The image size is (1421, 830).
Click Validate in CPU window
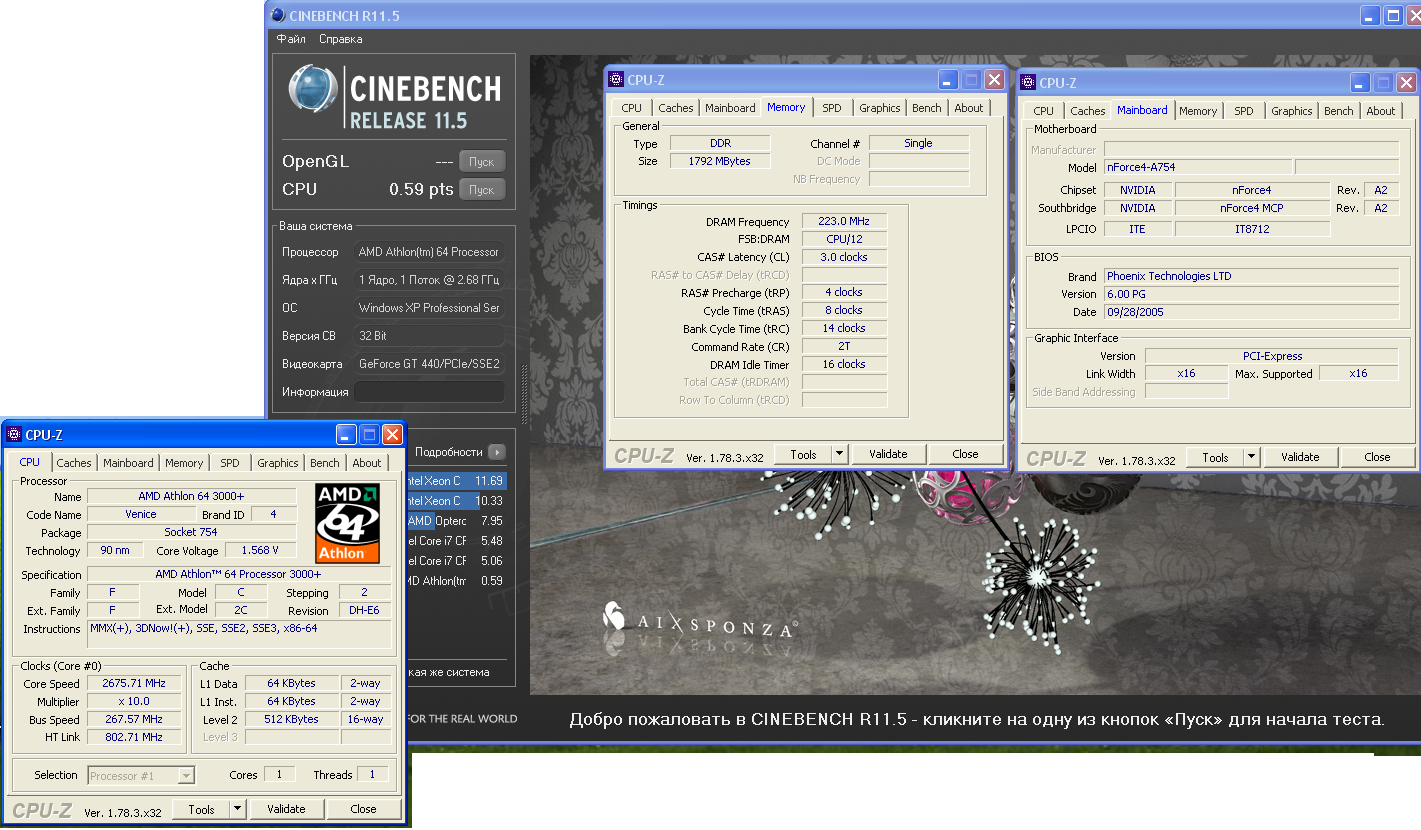(286, 809)
